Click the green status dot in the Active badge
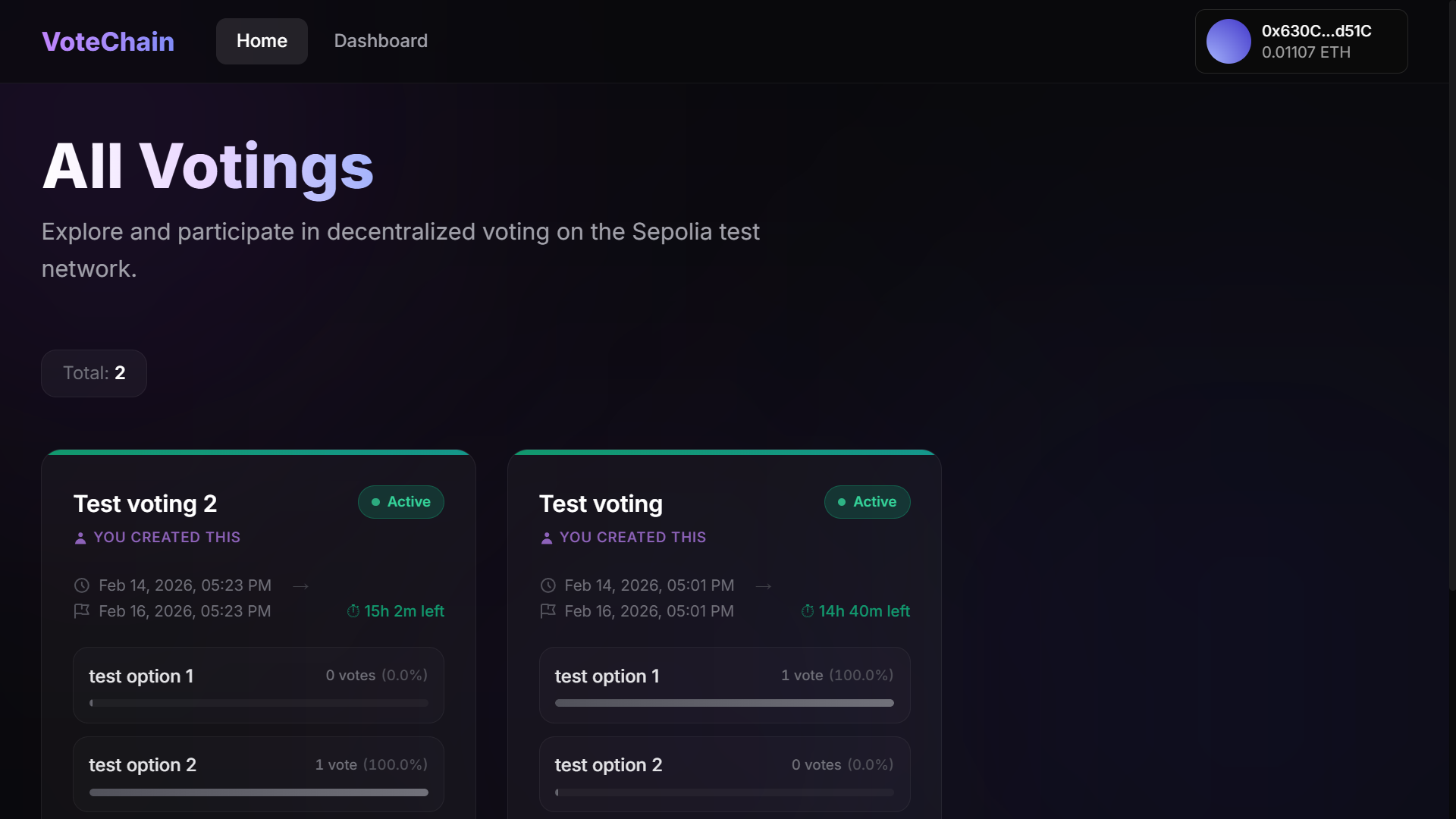 pyautogui.click(x=376, y=502)
